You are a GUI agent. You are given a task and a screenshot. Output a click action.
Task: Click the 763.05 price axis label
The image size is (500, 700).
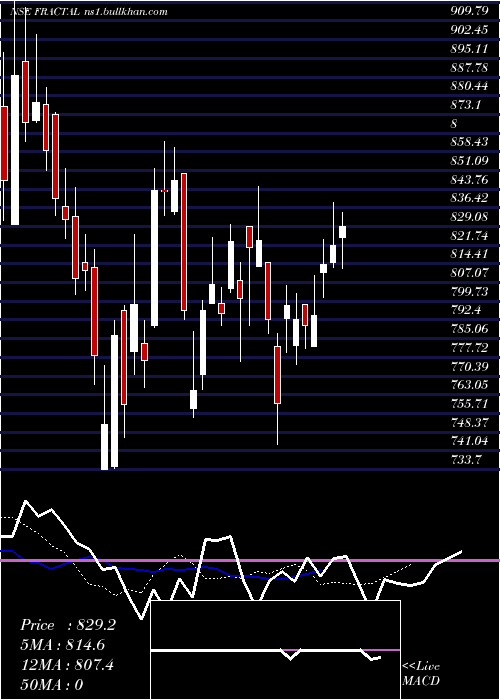tap(469, 385)
